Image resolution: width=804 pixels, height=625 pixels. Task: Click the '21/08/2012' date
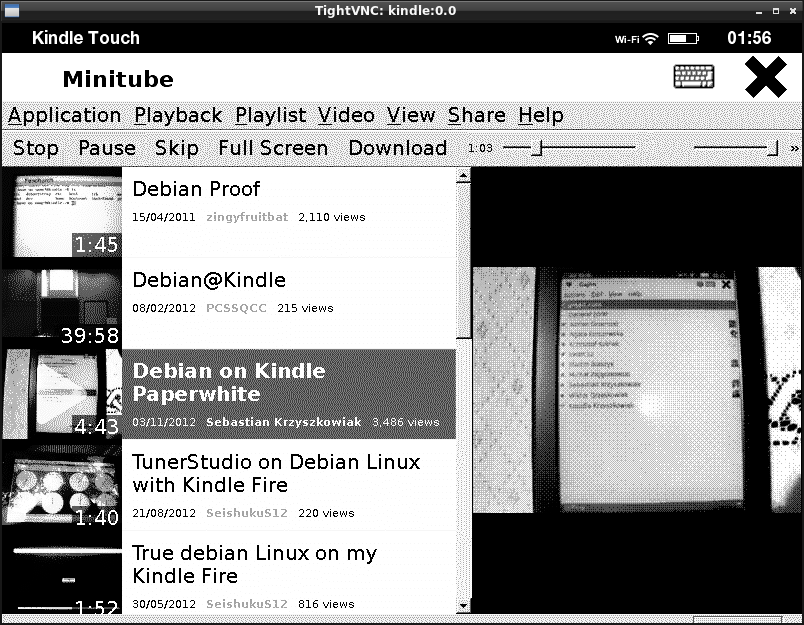(164, 513)
